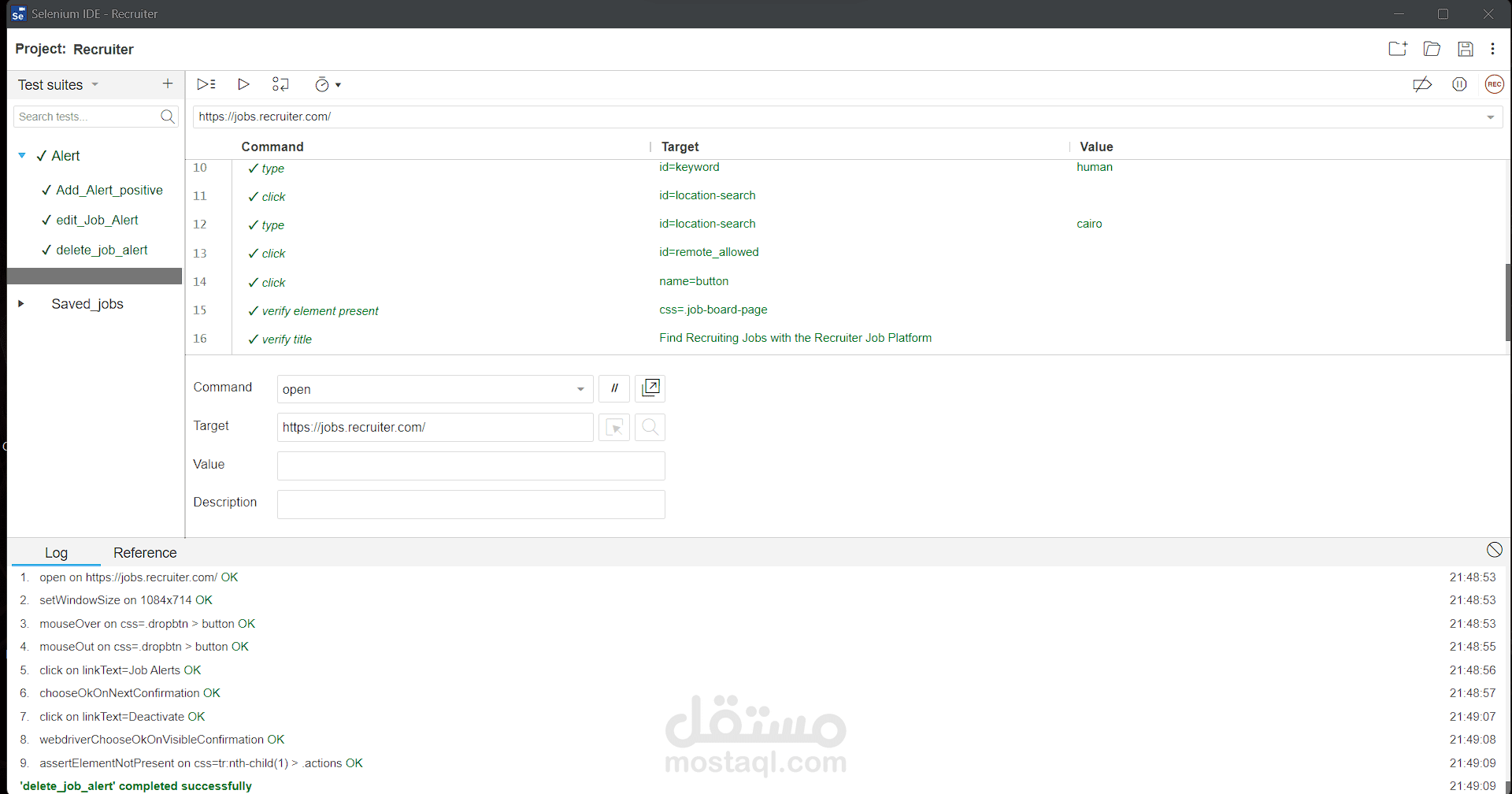Select target in page icon
Image resolution: width=1512 pixels, height=794 pixels.
click(x=614, y=427)
